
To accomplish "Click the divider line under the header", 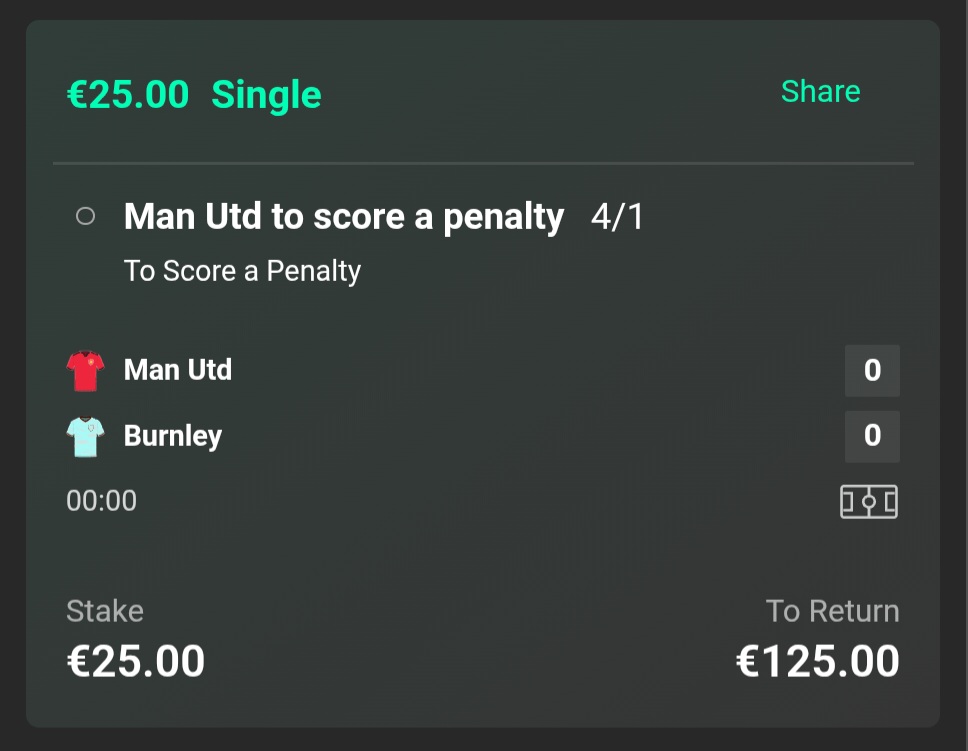I will click(x=483, y=164).
